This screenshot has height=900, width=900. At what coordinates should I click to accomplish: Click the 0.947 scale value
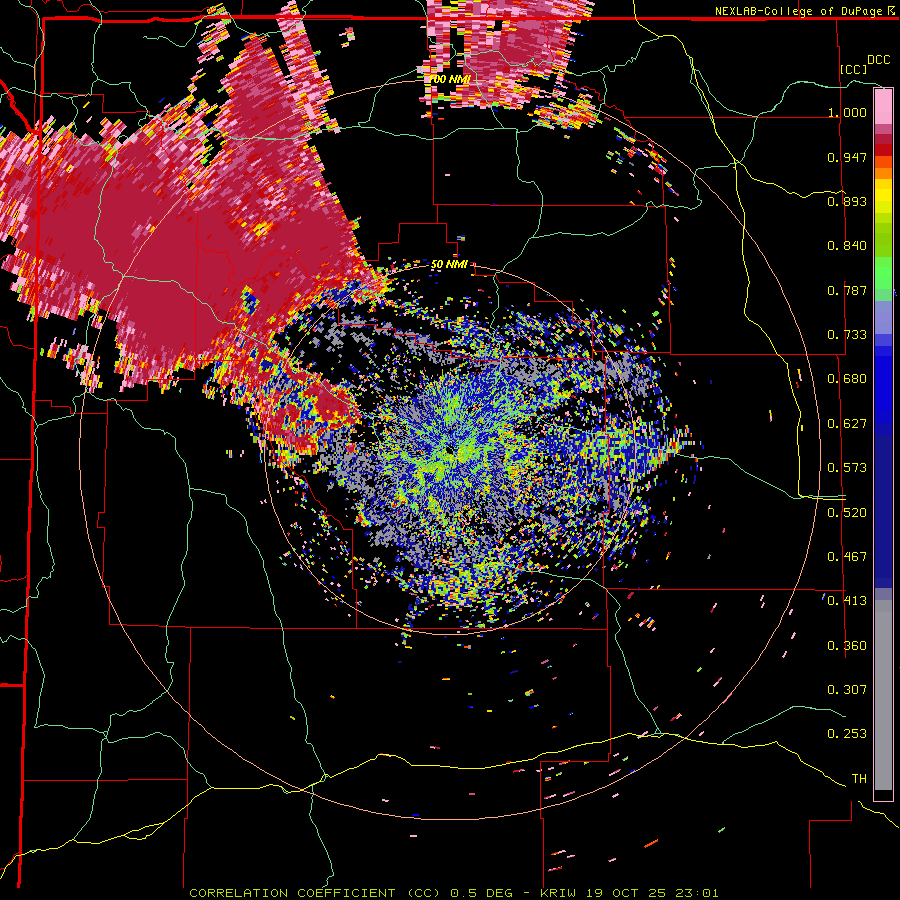pyautogui.click(x=847, y=157)
